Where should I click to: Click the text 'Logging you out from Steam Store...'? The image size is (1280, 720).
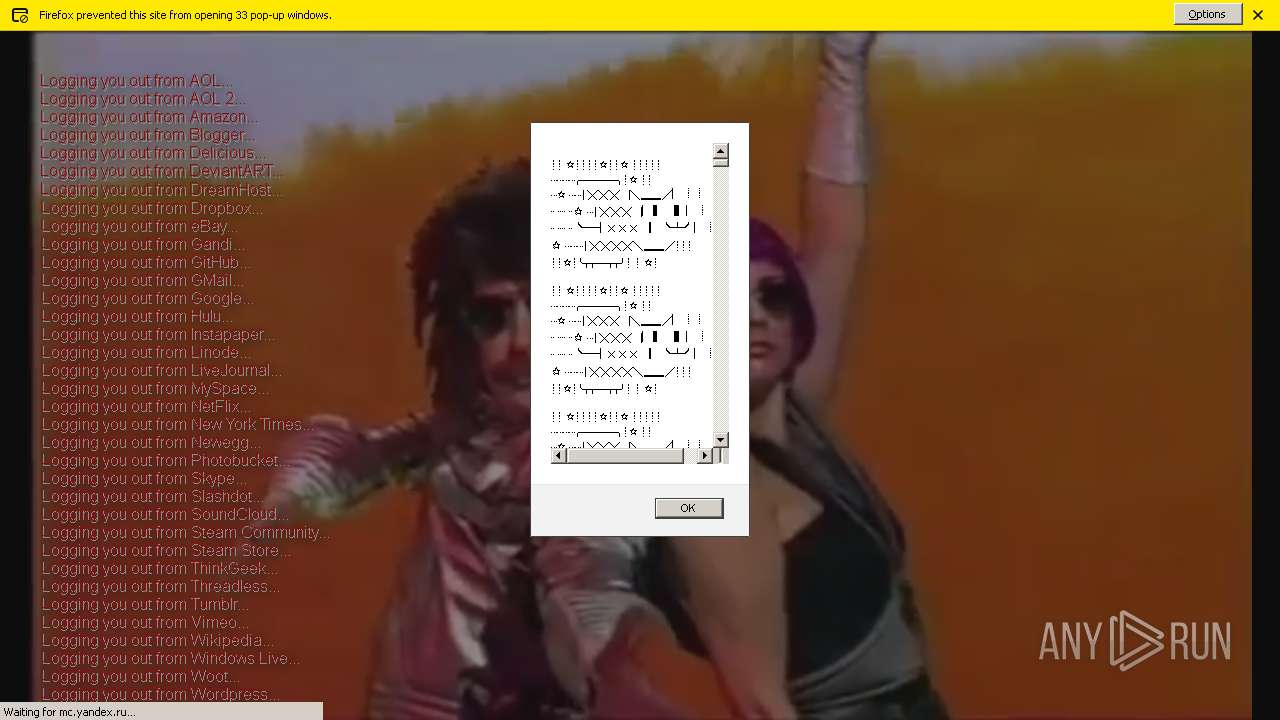point(167,550)
